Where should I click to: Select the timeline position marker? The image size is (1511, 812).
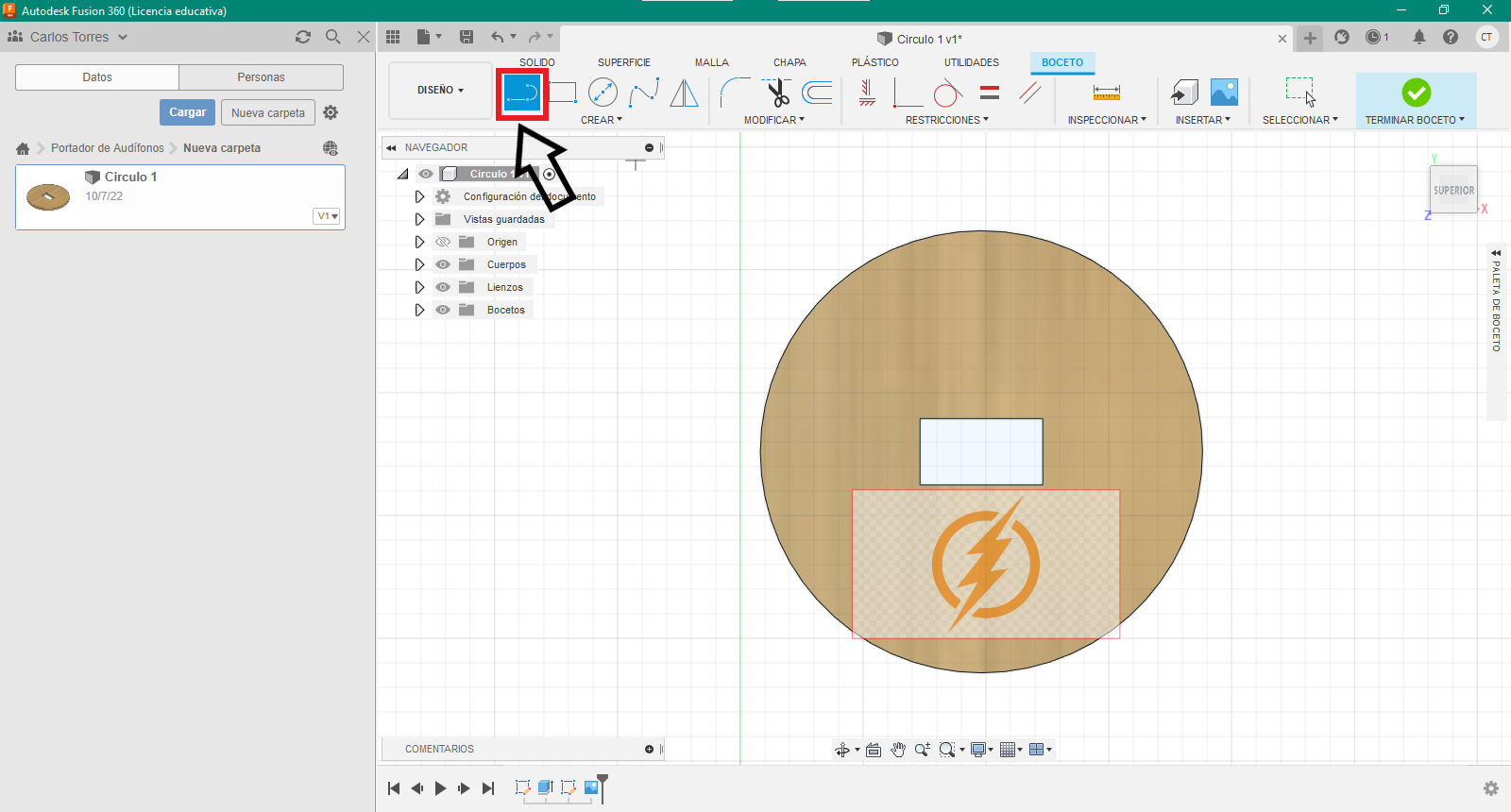(603, 787)
